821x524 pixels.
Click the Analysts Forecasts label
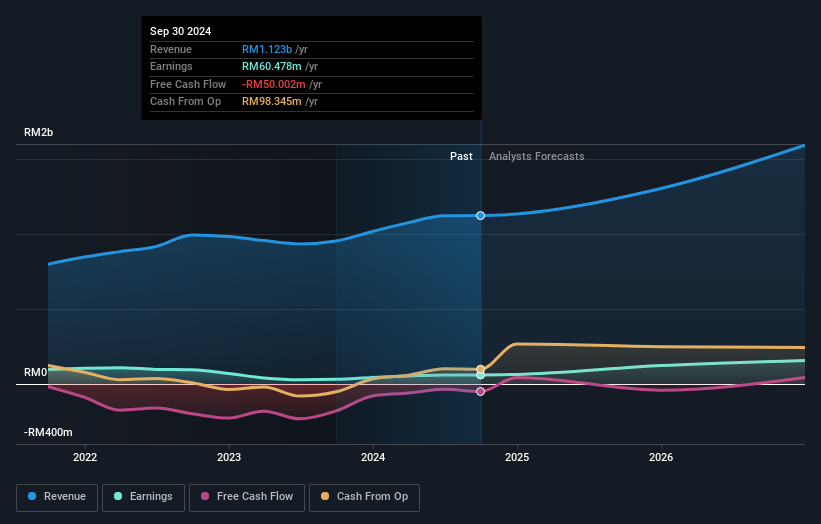pos(537,156)
